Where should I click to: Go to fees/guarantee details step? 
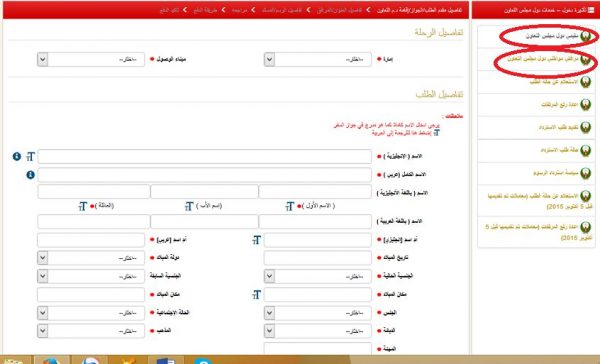[x=282, y=10]
